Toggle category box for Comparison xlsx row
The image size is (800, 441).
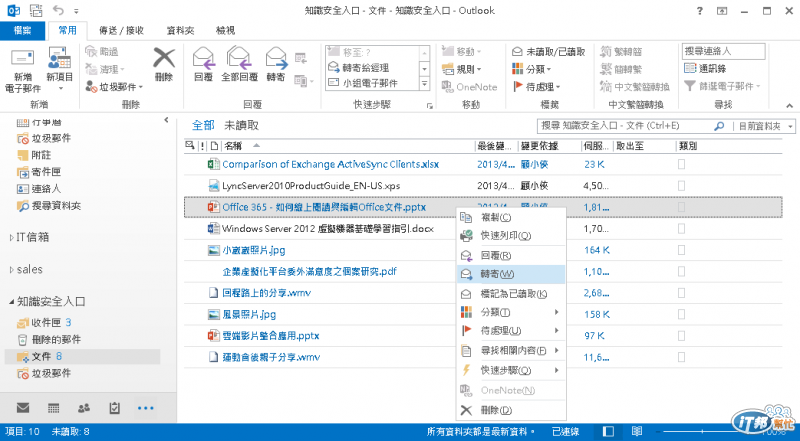[681, 164]
